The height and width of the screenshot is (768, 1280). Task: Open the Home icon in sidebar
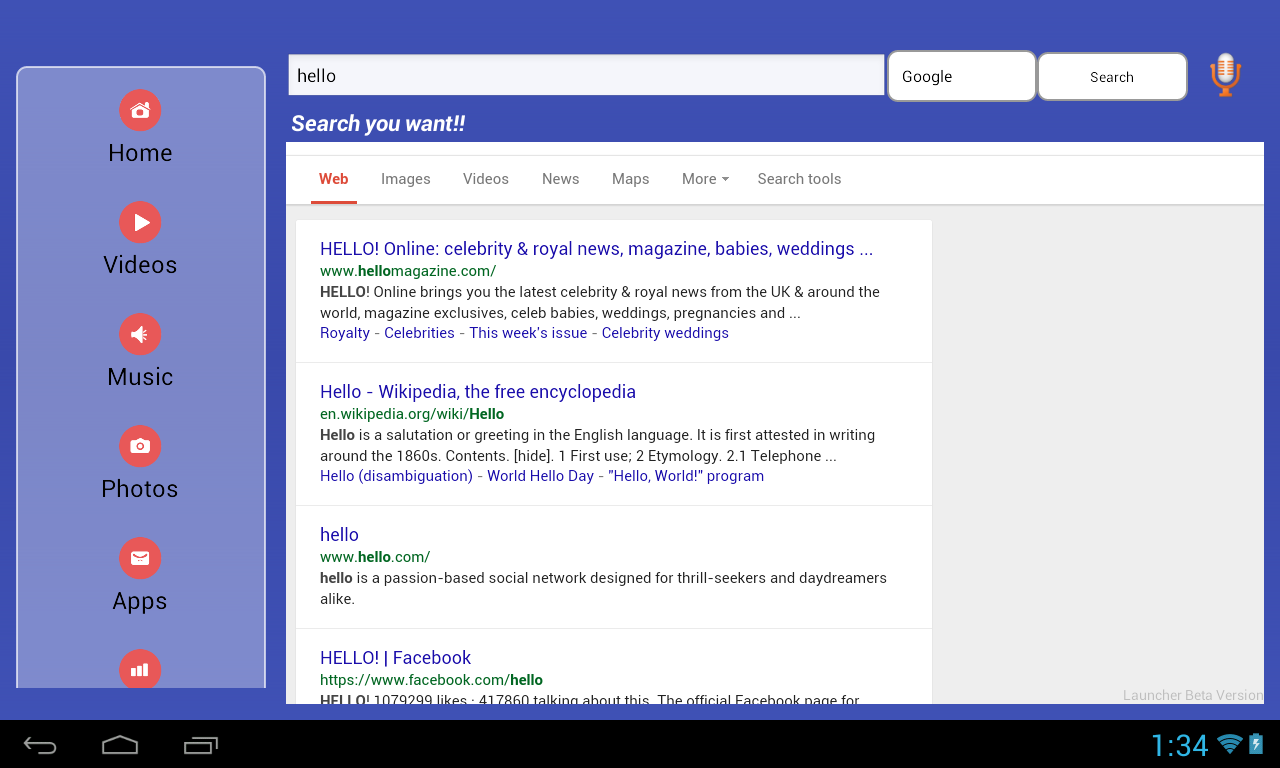coord(140,110)
